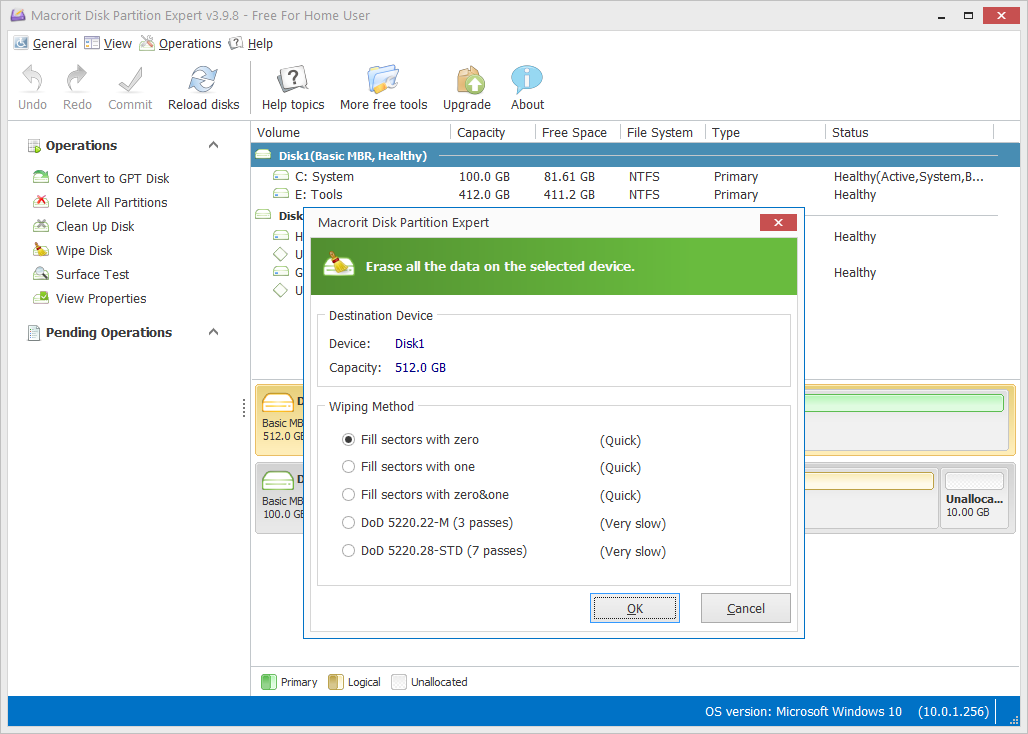Start the Wipe Disk operation
This screenshot has width=1028, height=734.
[x=84, y=250]
